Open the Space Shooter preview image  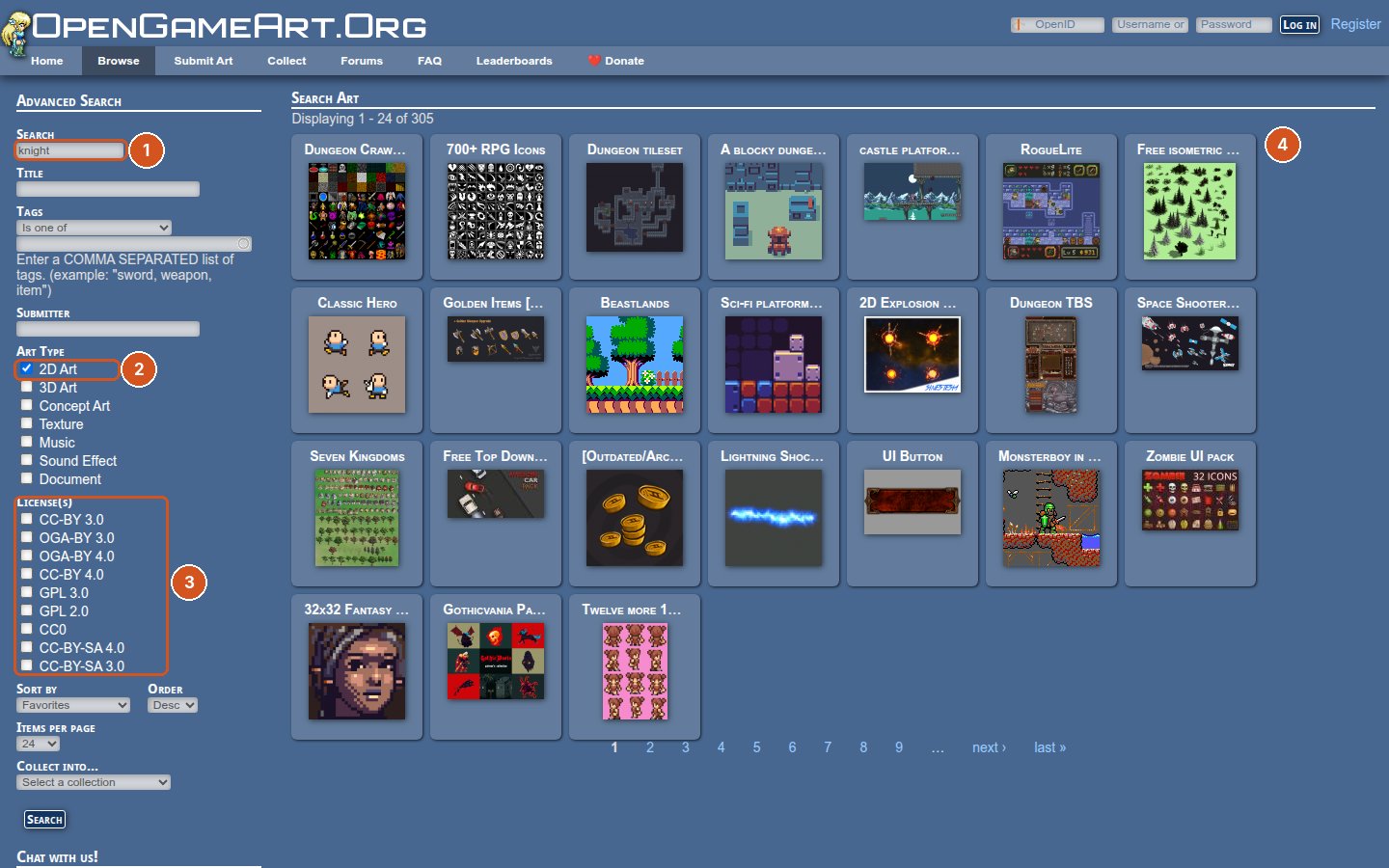1190,343
